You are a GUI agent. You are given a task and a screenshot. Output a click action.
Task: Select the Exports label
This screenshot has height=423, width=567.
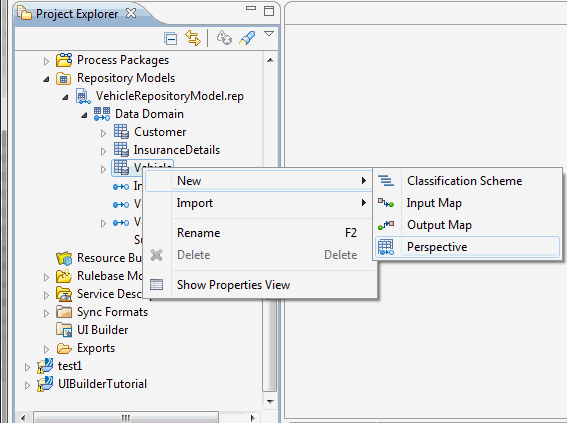coord(96,348)
